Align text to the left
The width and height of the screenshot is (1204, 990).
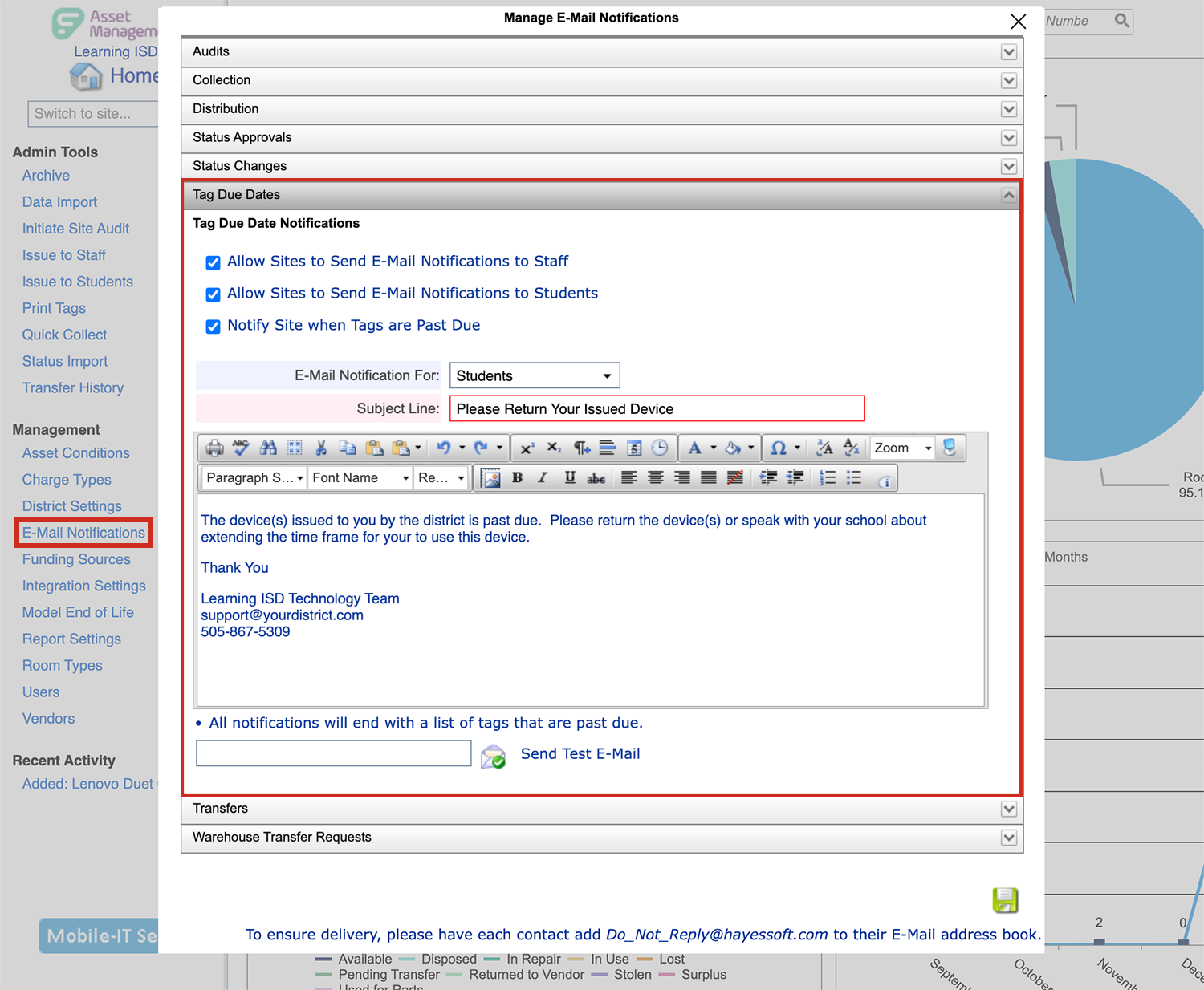(629, 478)
